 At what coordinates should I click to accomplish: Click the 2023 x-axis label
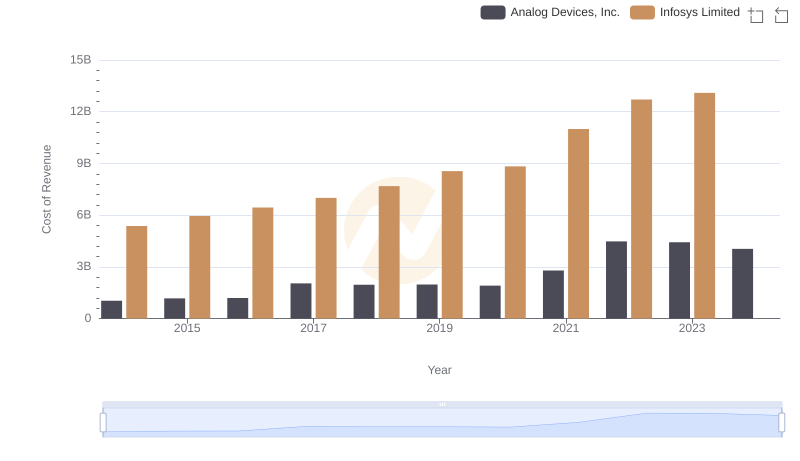click(692, 328)
